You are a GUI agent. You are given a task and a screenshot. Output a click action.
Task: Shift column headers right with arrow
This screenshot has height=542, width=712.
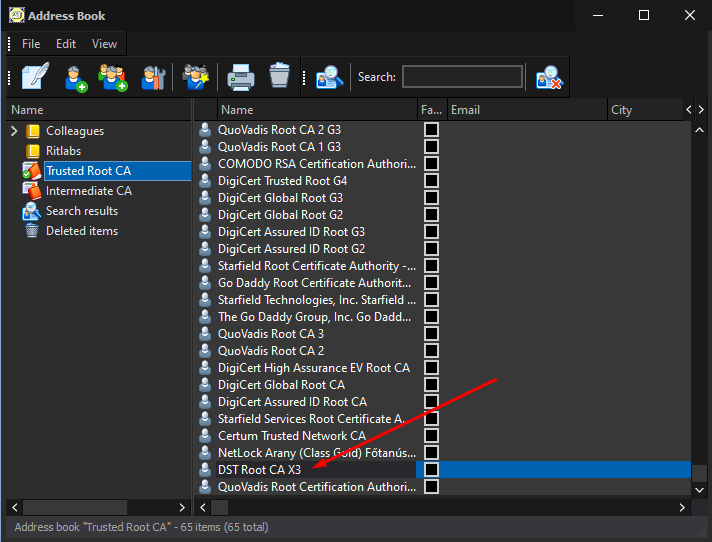click(x=701, y=109)
